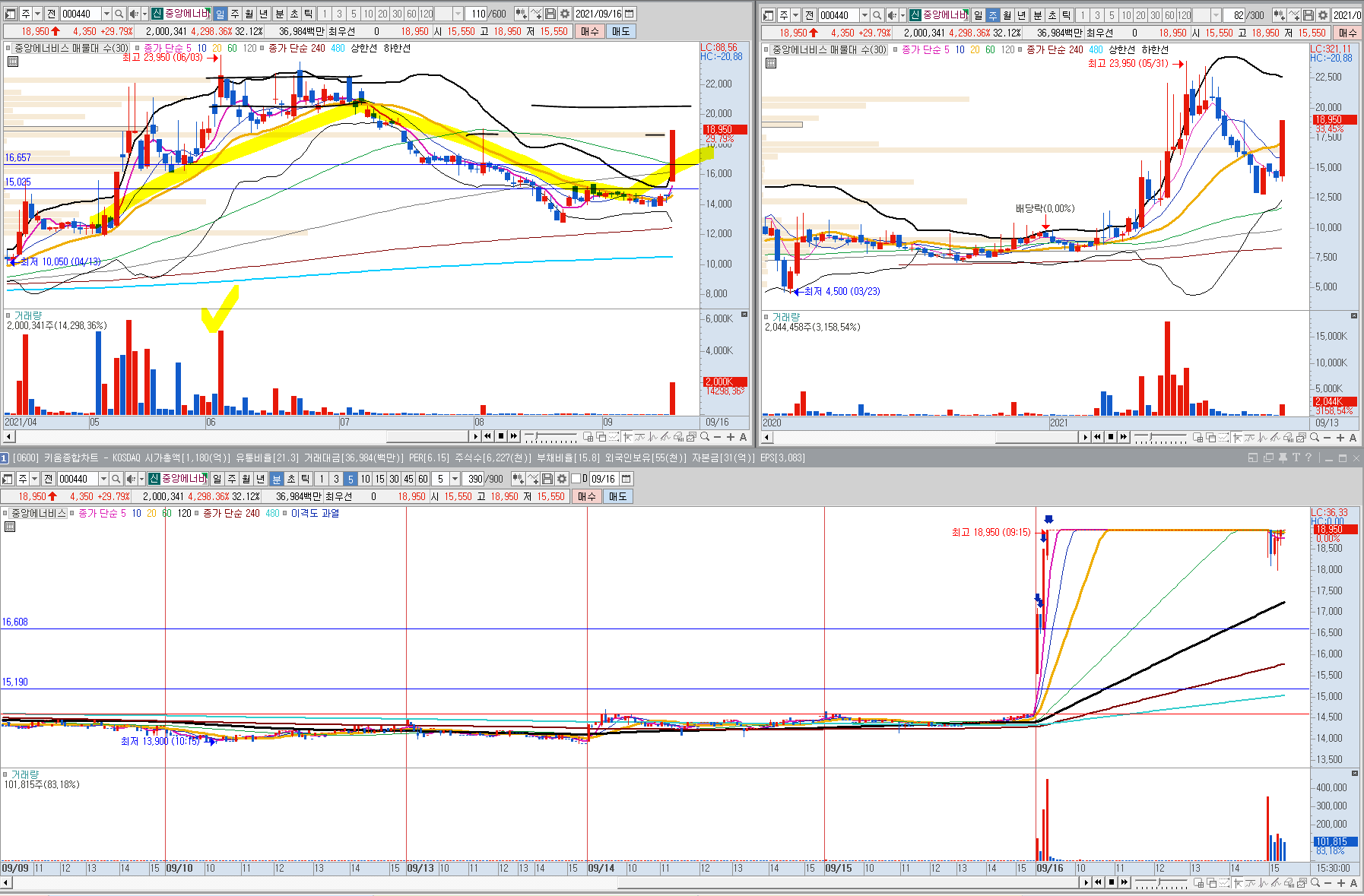Open help question mark in the title bar
The height and width of the screenshot is (896, 1364).
click(1308, 457)
